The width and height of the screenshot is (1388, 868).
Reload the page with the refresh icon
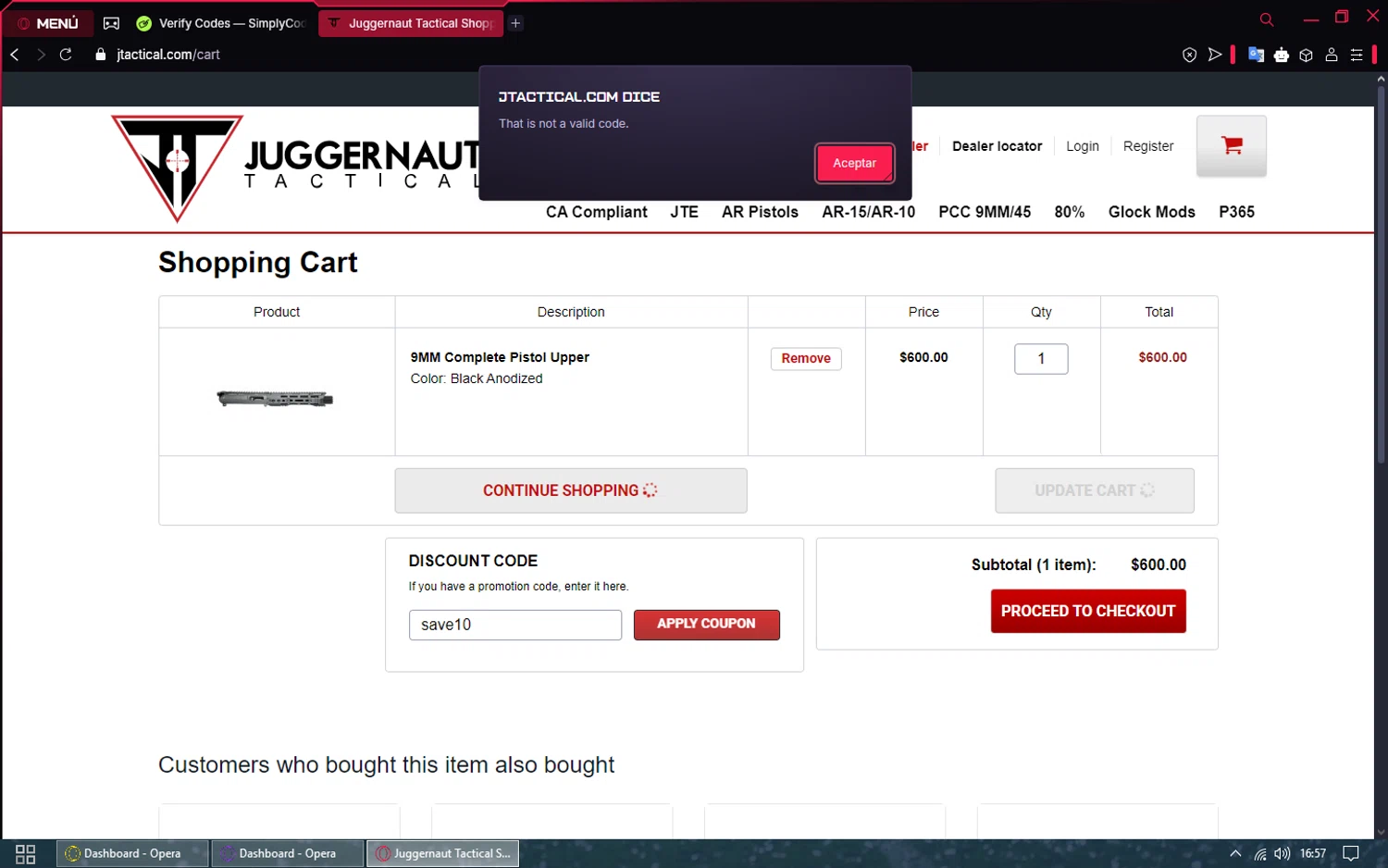click(66, 55)
